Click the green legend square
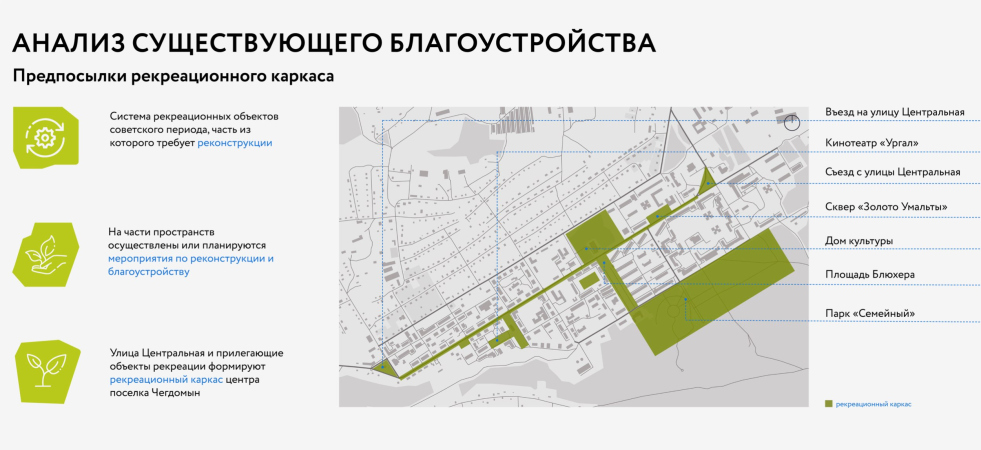The image size is (981, 450). pyautogui.click(x=828, y=404)
